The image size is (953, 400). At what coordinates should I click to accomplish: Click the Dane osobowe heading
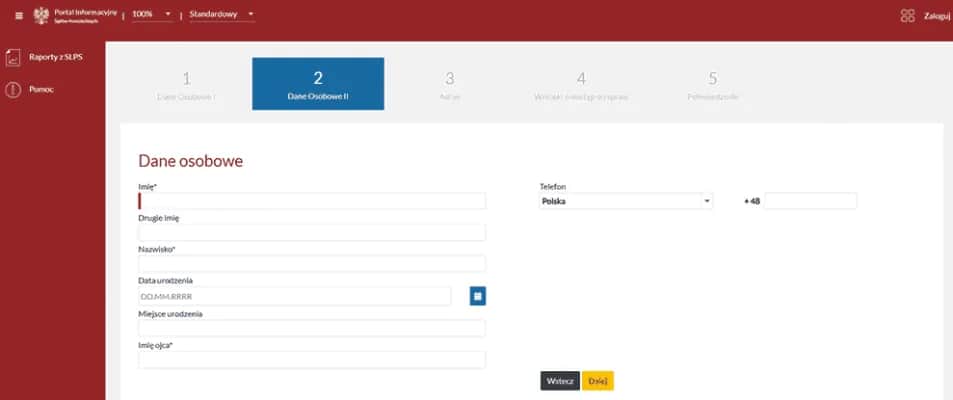pyautogui.click(x=191, y=160)
